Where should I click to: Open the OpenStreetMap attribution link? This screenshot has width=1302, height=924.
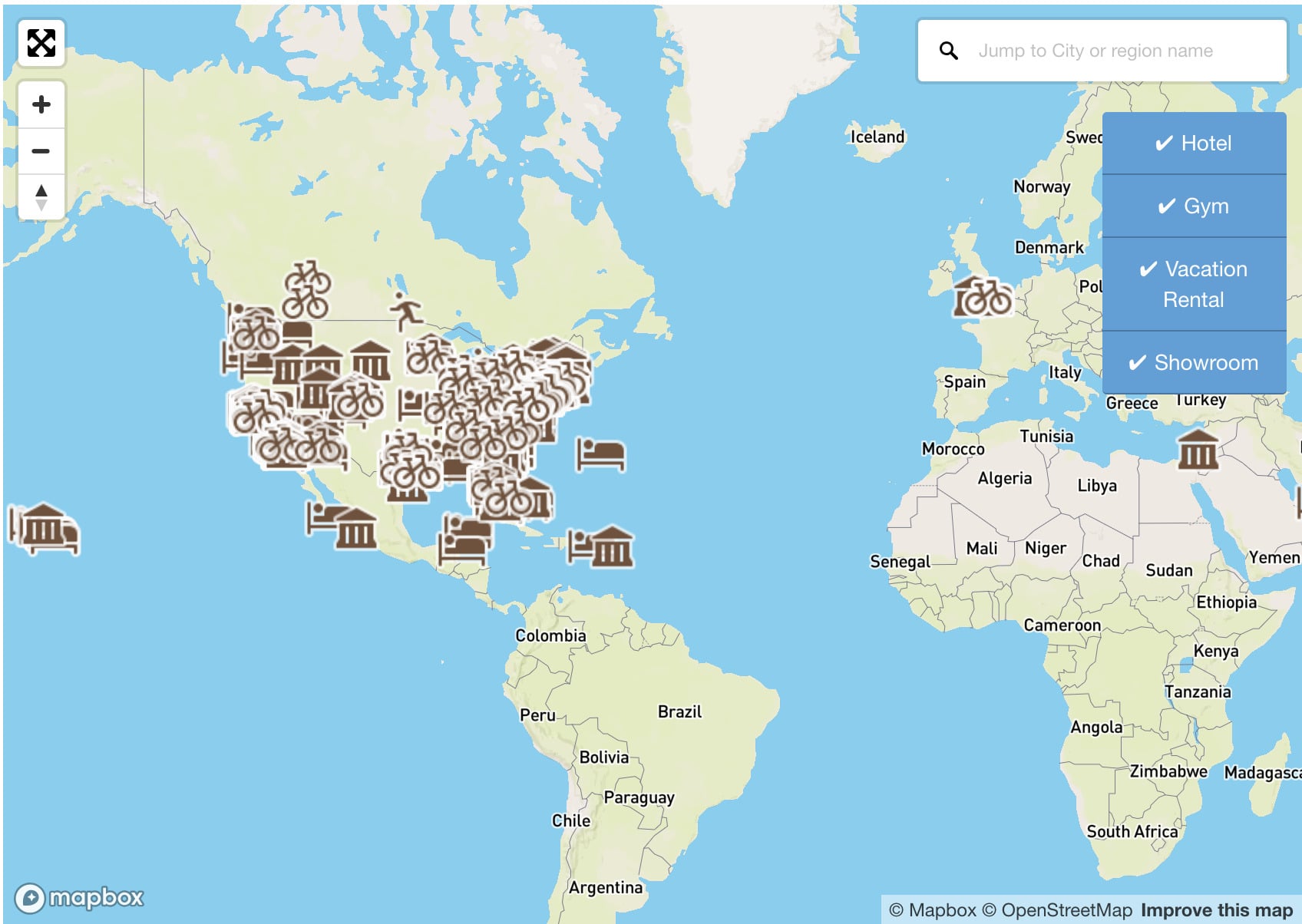tap(1066, 910)
